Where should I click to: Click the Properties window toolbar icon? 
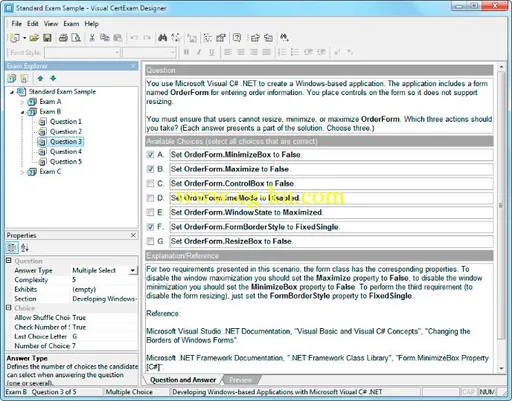[x=221, y=38]
